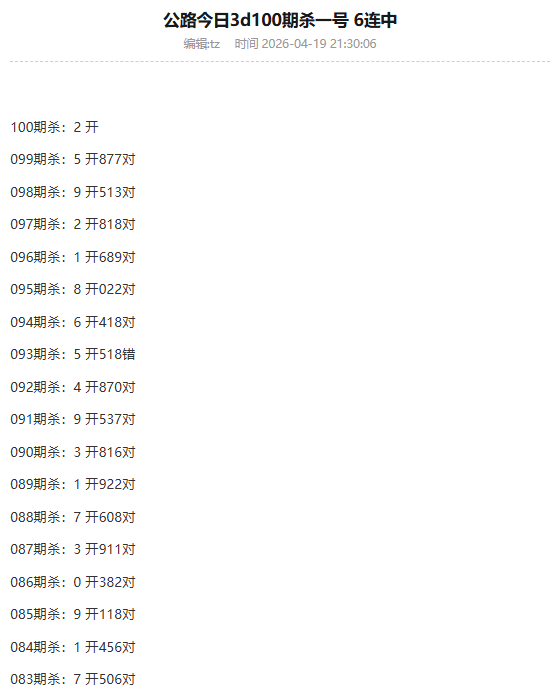Click the 088期杀 7 开608 row
Image resolution: width=558 pixels, height=698 pixels.
tap(73, 517)
